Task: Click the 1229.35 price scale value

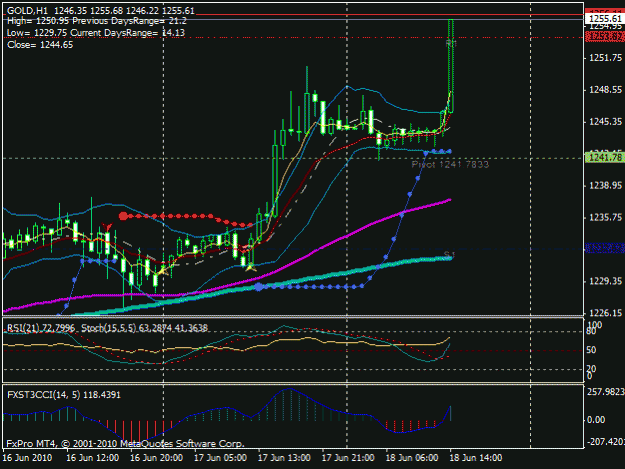Action: tap(605, 281)
